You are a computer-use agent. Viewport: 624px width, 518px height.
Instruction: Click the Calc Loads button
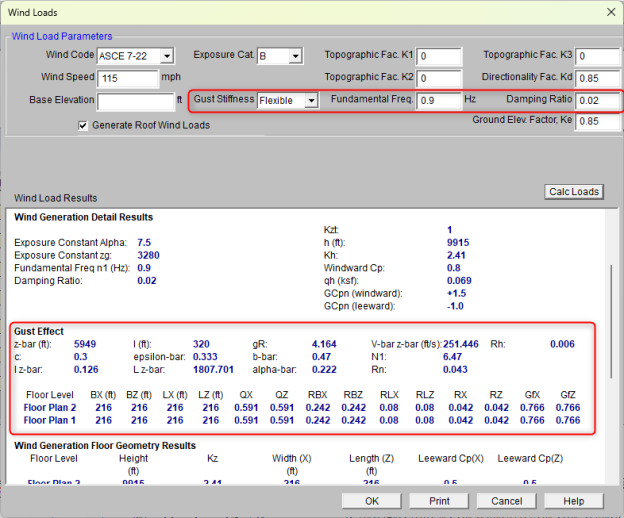click(x=574, y=192)
